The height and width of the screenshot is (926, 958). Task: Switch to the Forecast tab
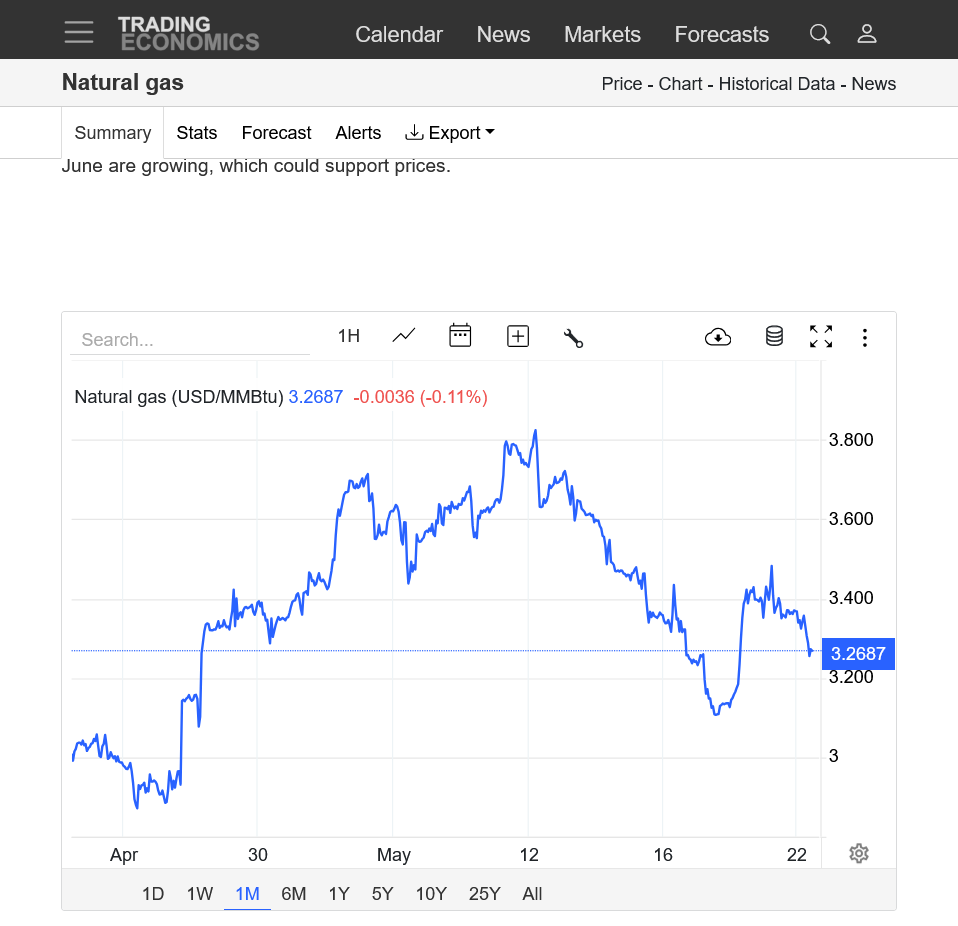[276, 133]
